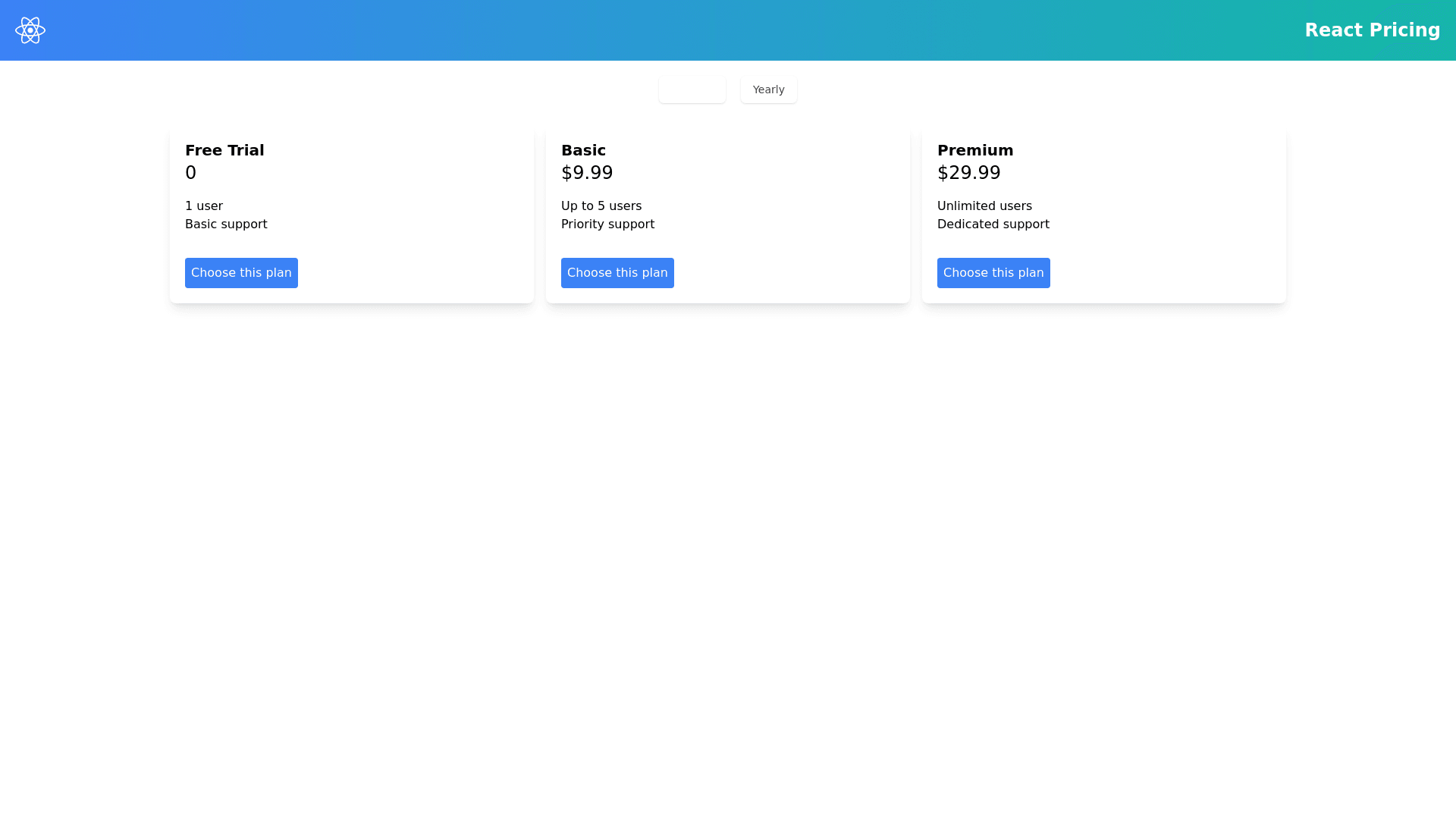Click the '1 user' feature line
1456x819 pixels.
(204, 206)
